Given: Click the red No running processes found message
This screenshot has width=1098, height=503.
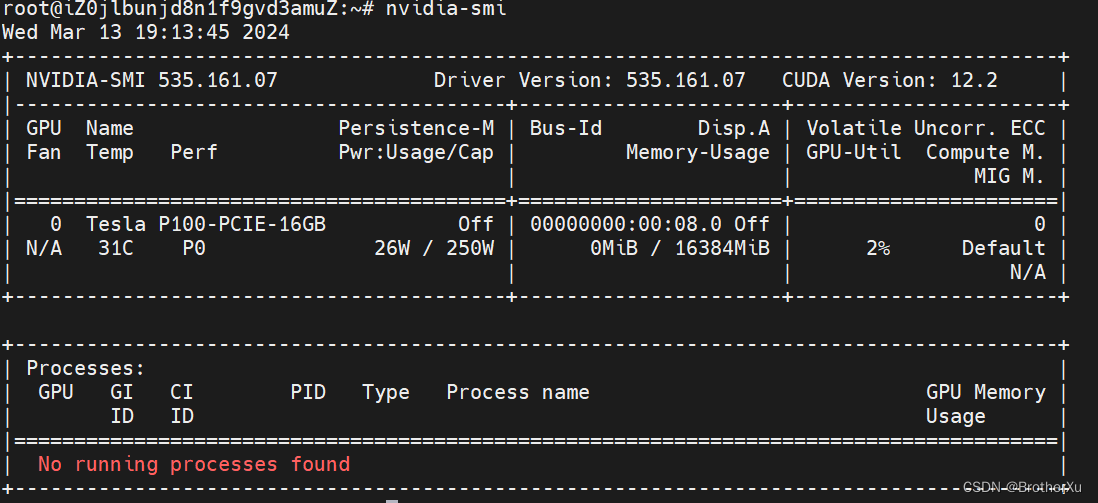Looking at the screenshot, I should click(194, 464).
